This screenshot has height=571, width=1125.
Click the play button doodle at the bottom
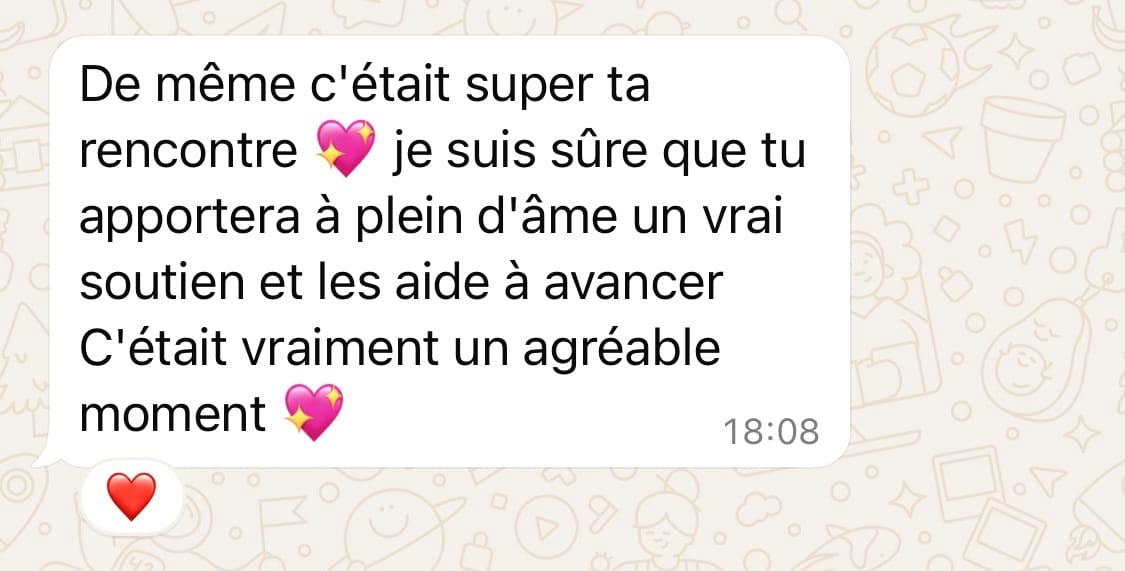tap(547, 527)
